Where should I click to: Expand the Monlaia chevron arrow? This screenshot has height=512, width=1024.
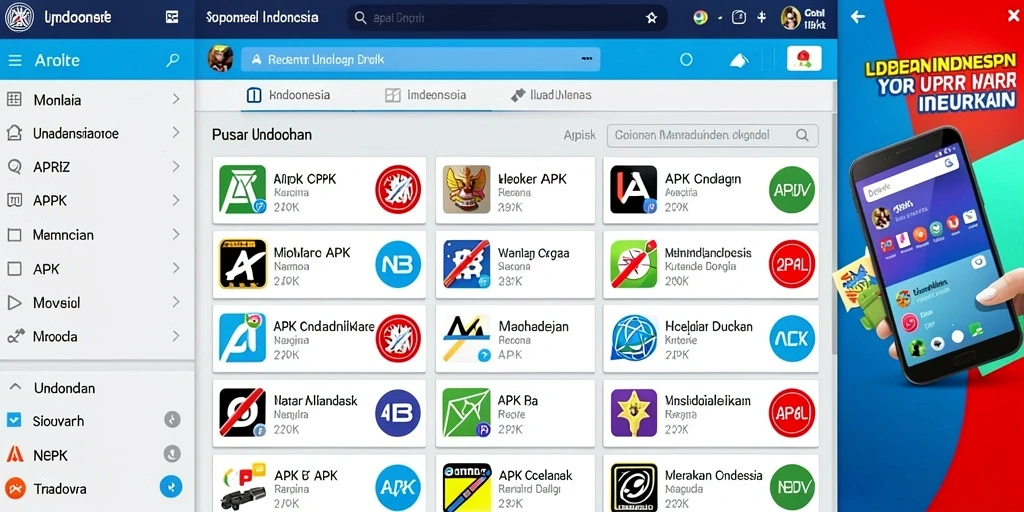point(176,99)
